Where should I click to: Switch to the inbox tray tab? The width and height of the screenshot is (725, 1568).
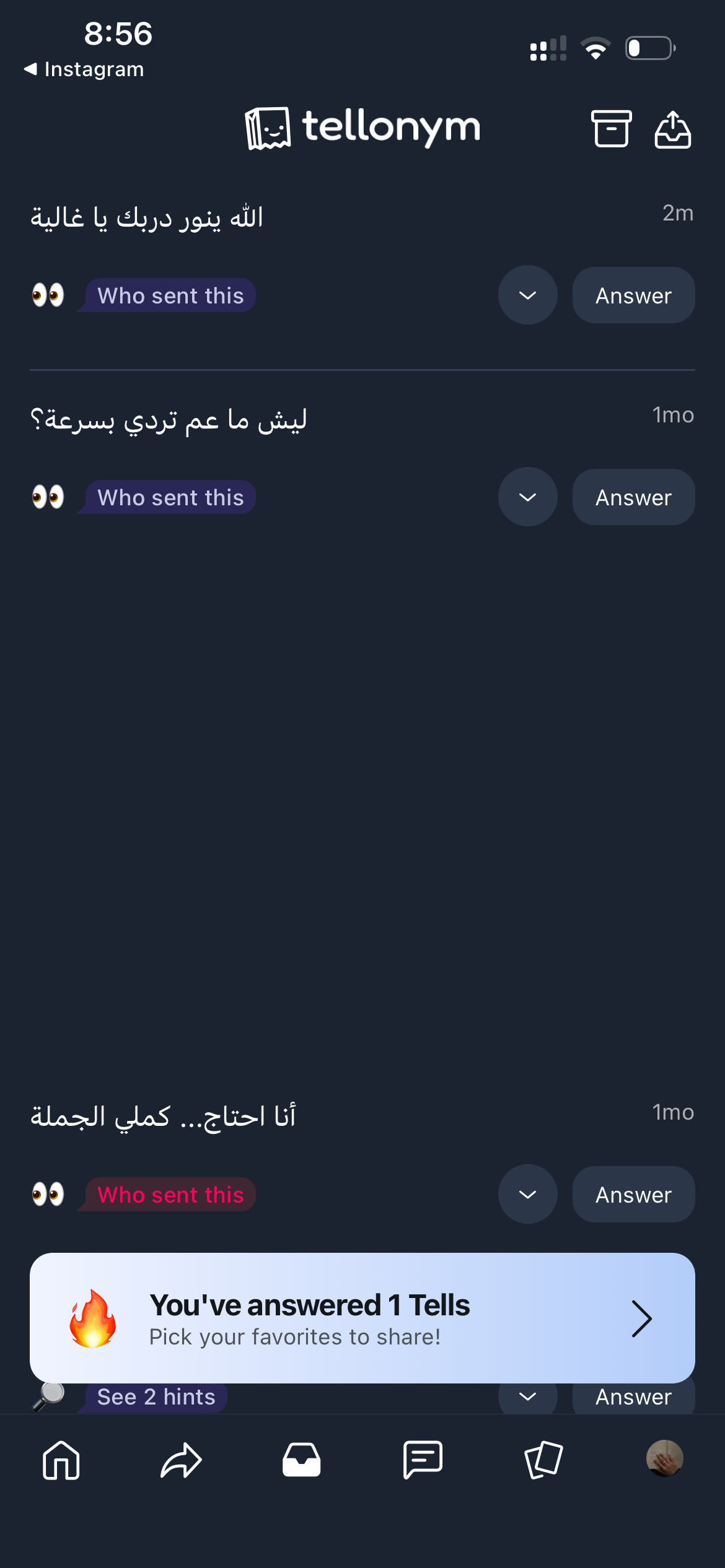coord(302,1459)
